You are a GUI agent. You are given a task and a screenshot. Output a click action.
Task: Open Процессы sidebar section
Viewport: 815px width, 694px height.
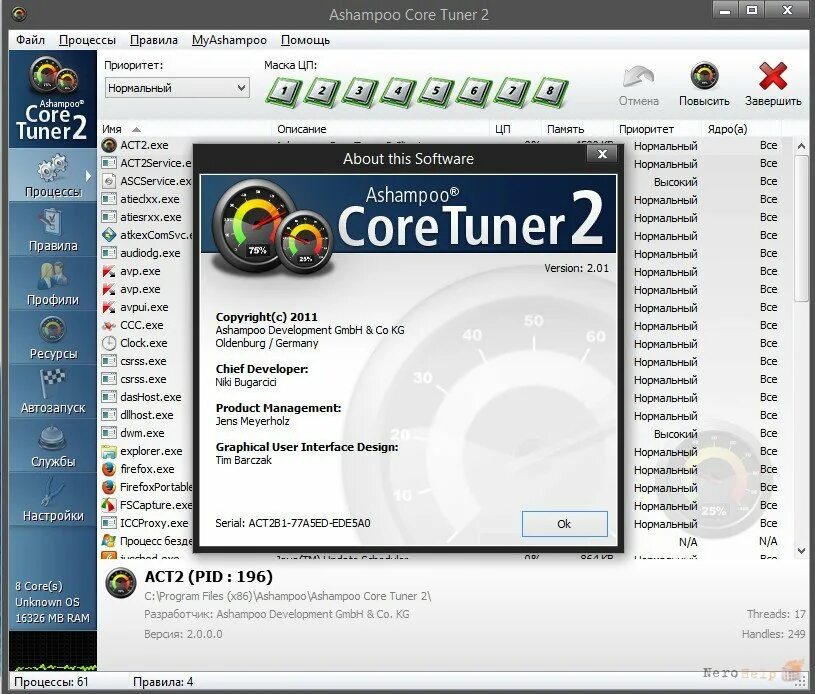[52, 176]
